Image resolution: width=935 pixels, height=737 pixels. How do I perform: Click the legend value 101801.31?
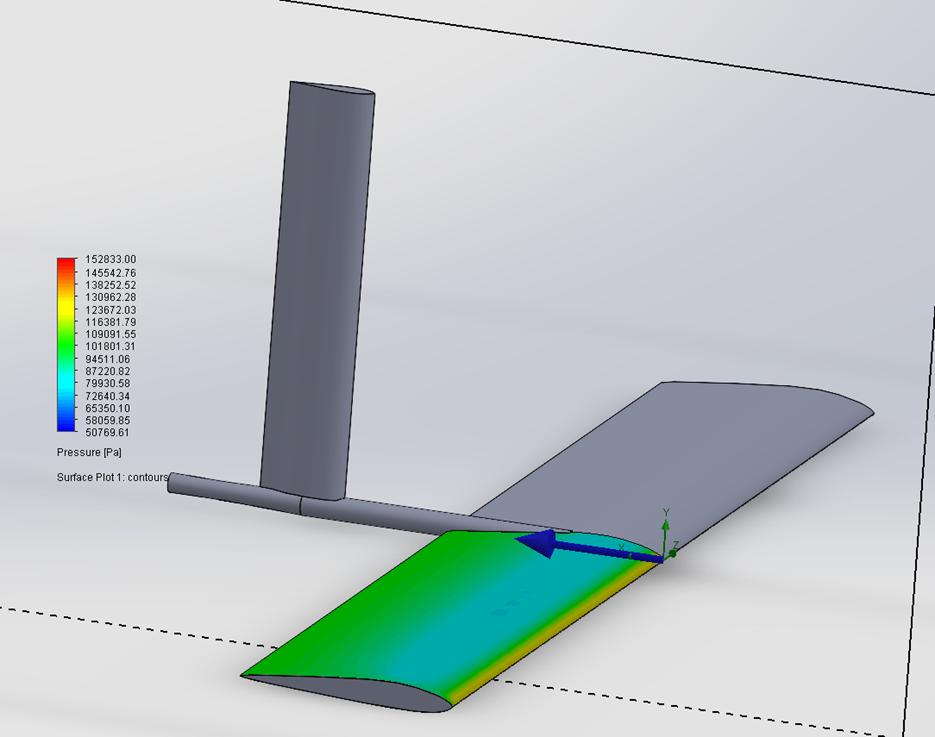point(110,346)
